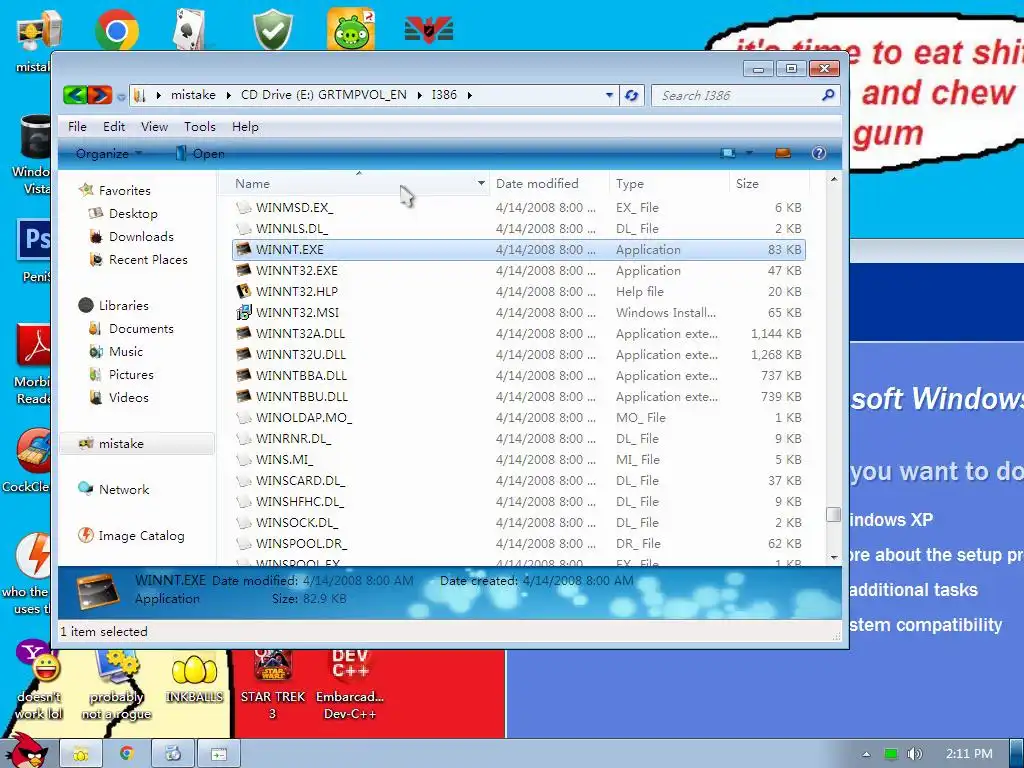Click the change view icon
Screen dimensions: 1024x768
(x=728, y=153)
